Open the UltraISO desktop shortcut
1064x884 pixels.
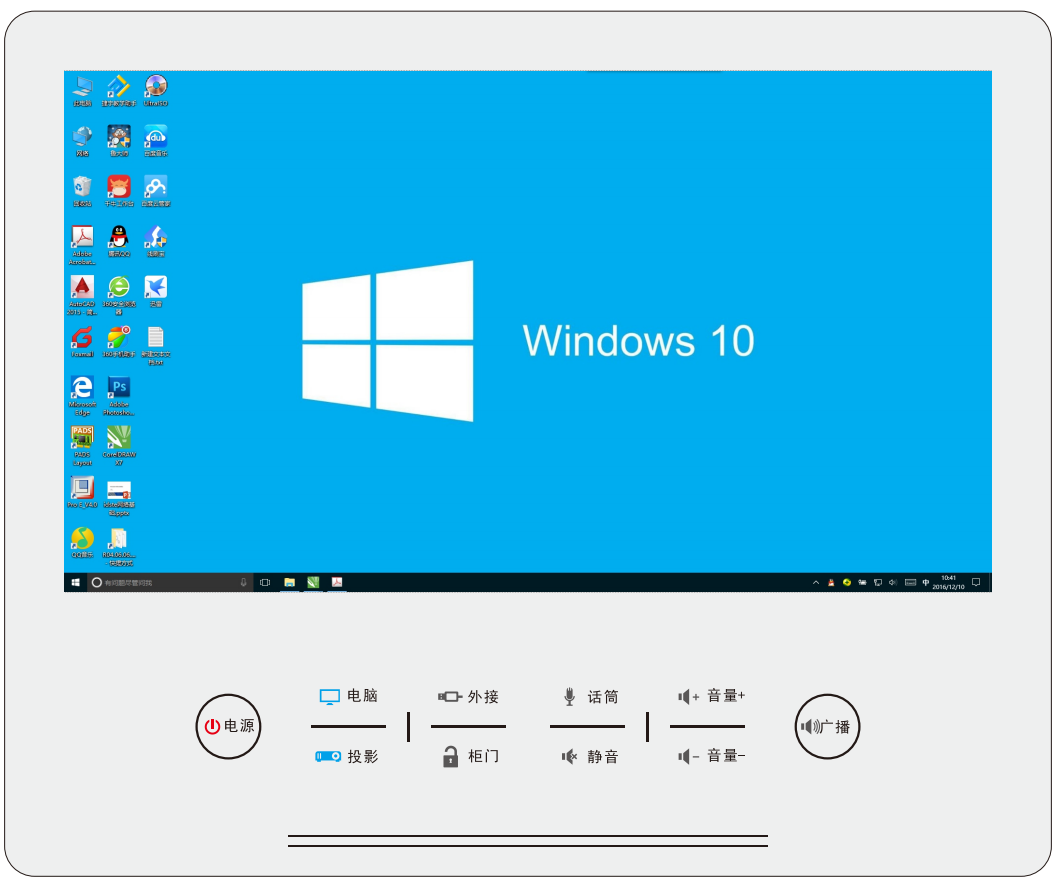coord(155,86)
